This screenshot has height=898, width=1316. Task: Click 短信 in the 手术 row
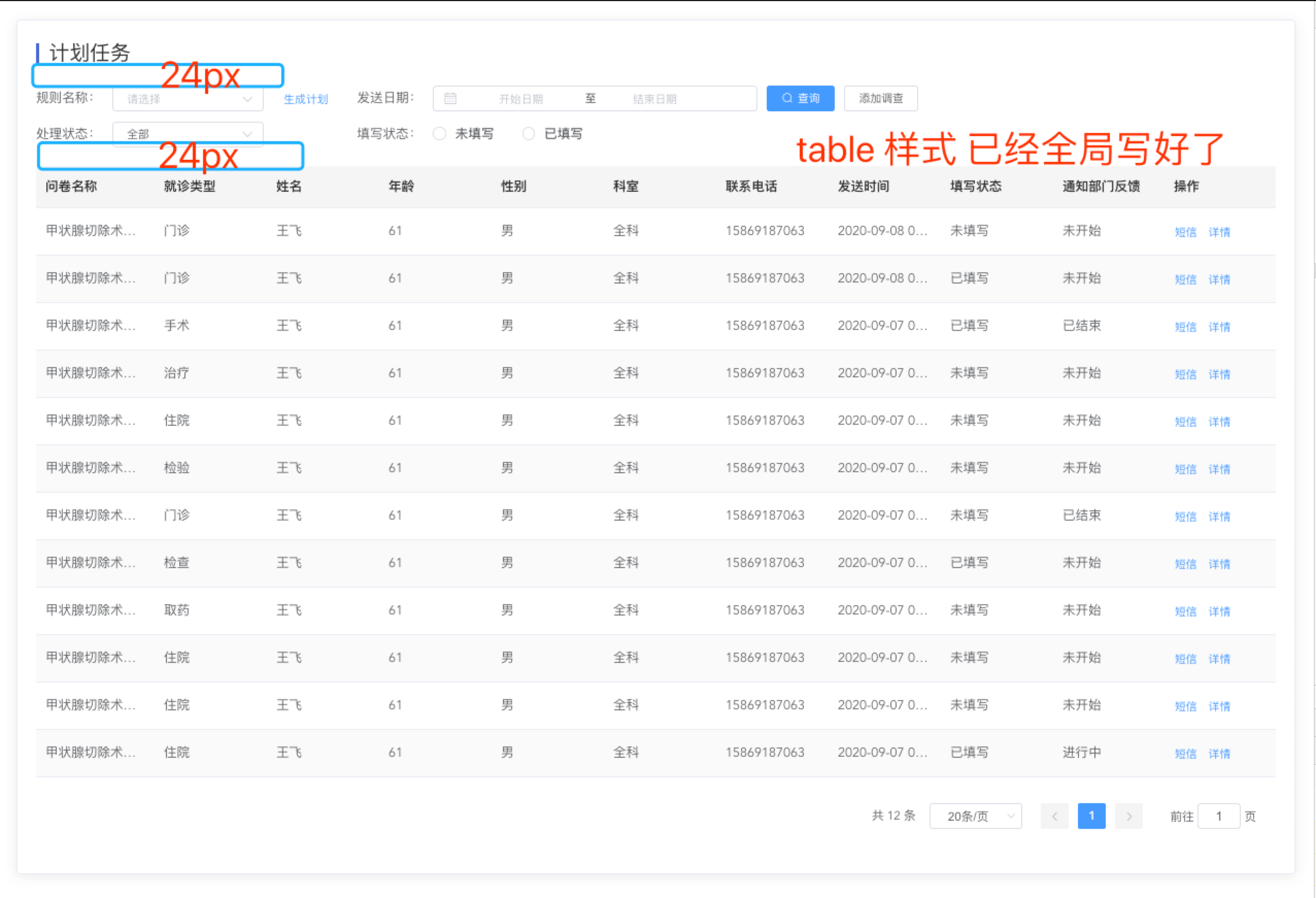[x=1185, y=327]
